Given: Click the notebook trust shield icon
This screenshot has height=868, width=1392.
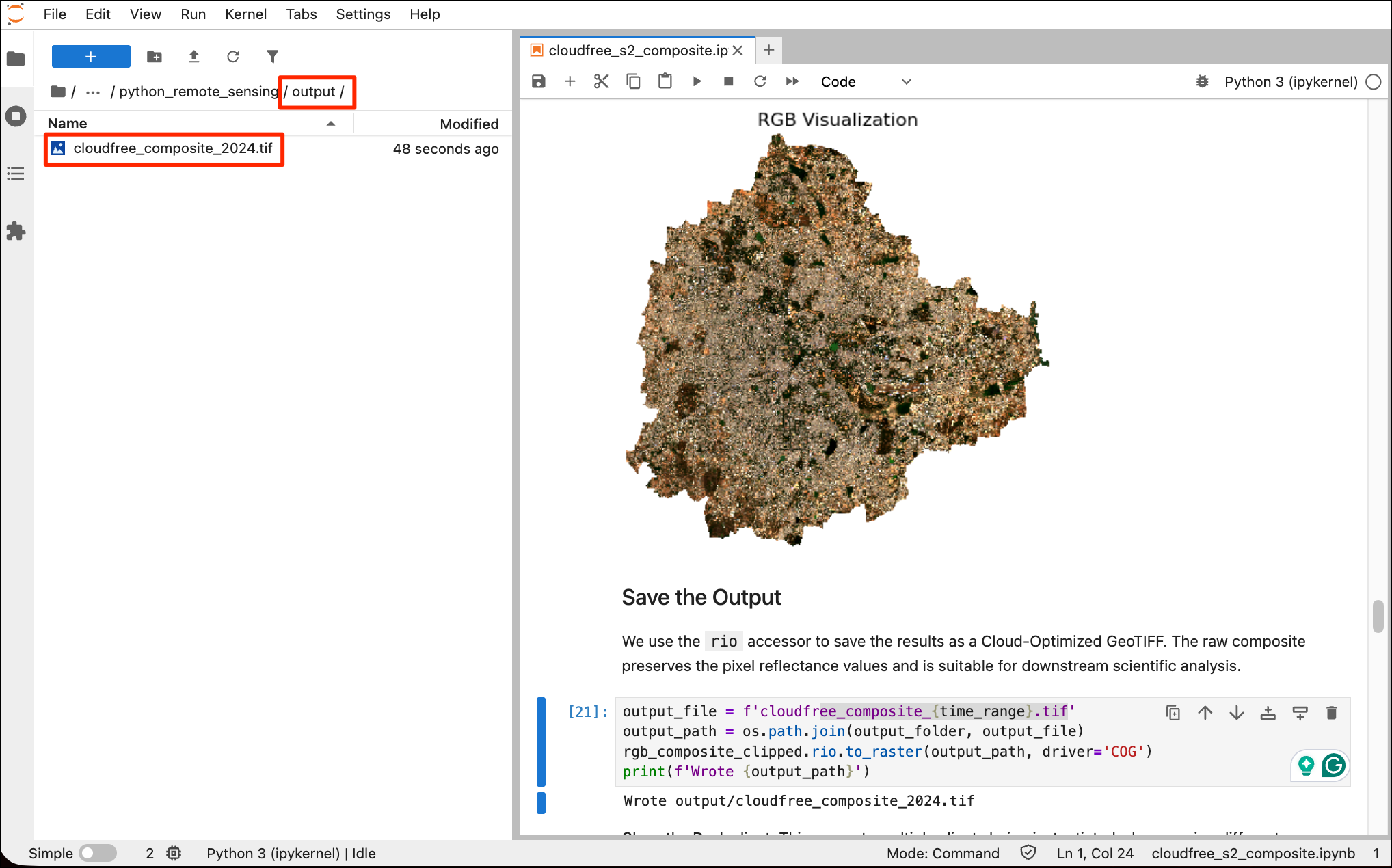Looking at the screenshot, I should coord(1028,852).
